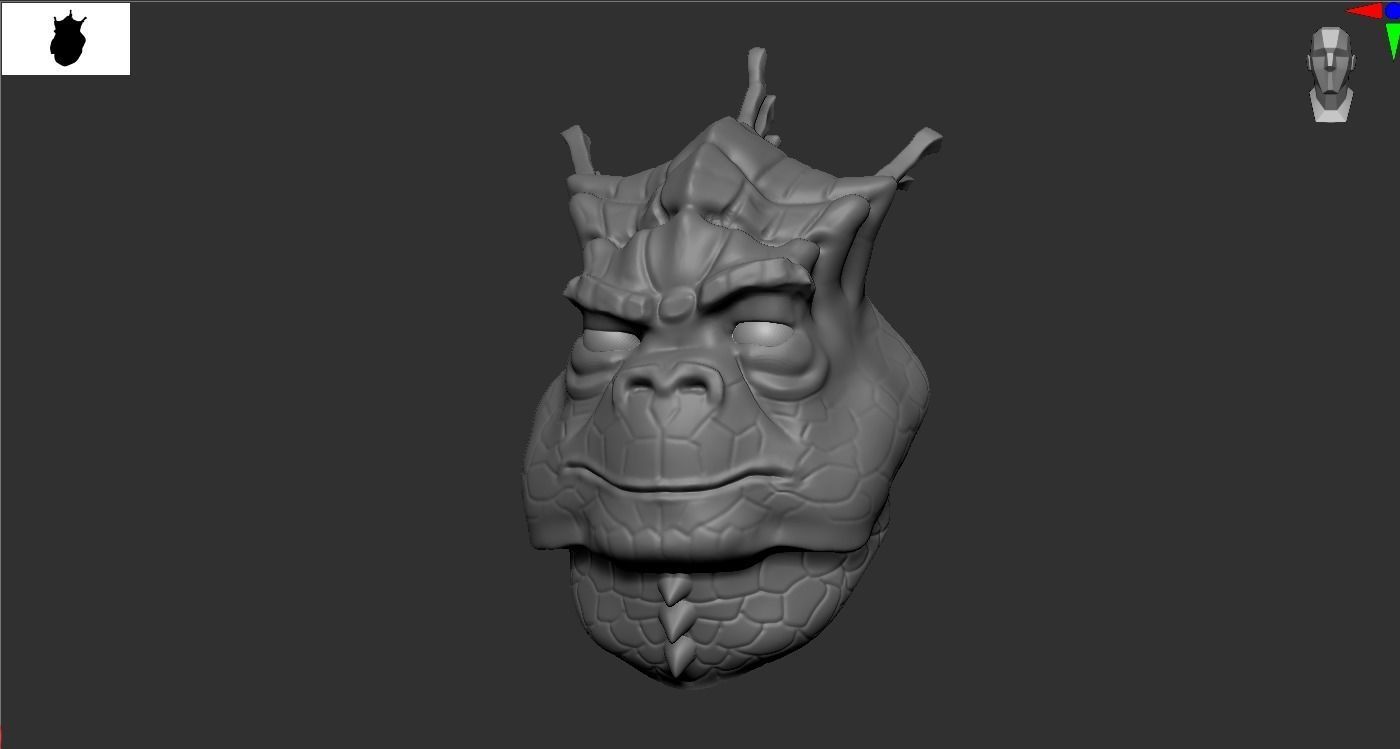Click the blue Z-axis sphere of the navigation gizmo
This screenshot has height=749, width=1400.
click(x=1392, y=10)
